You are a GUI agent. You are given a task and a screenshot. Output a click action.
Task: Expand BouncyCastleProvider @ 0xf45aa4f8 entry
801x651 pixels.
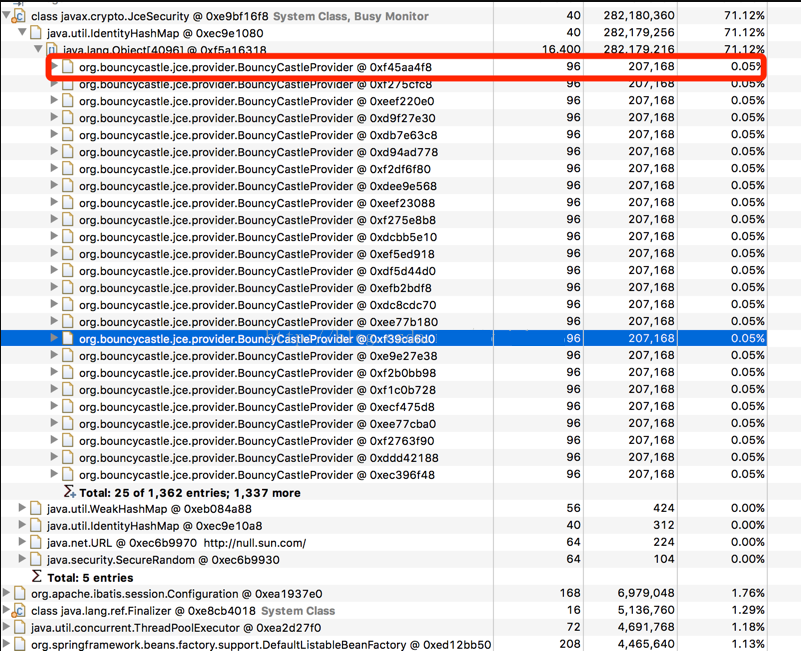tap(54, 66)
